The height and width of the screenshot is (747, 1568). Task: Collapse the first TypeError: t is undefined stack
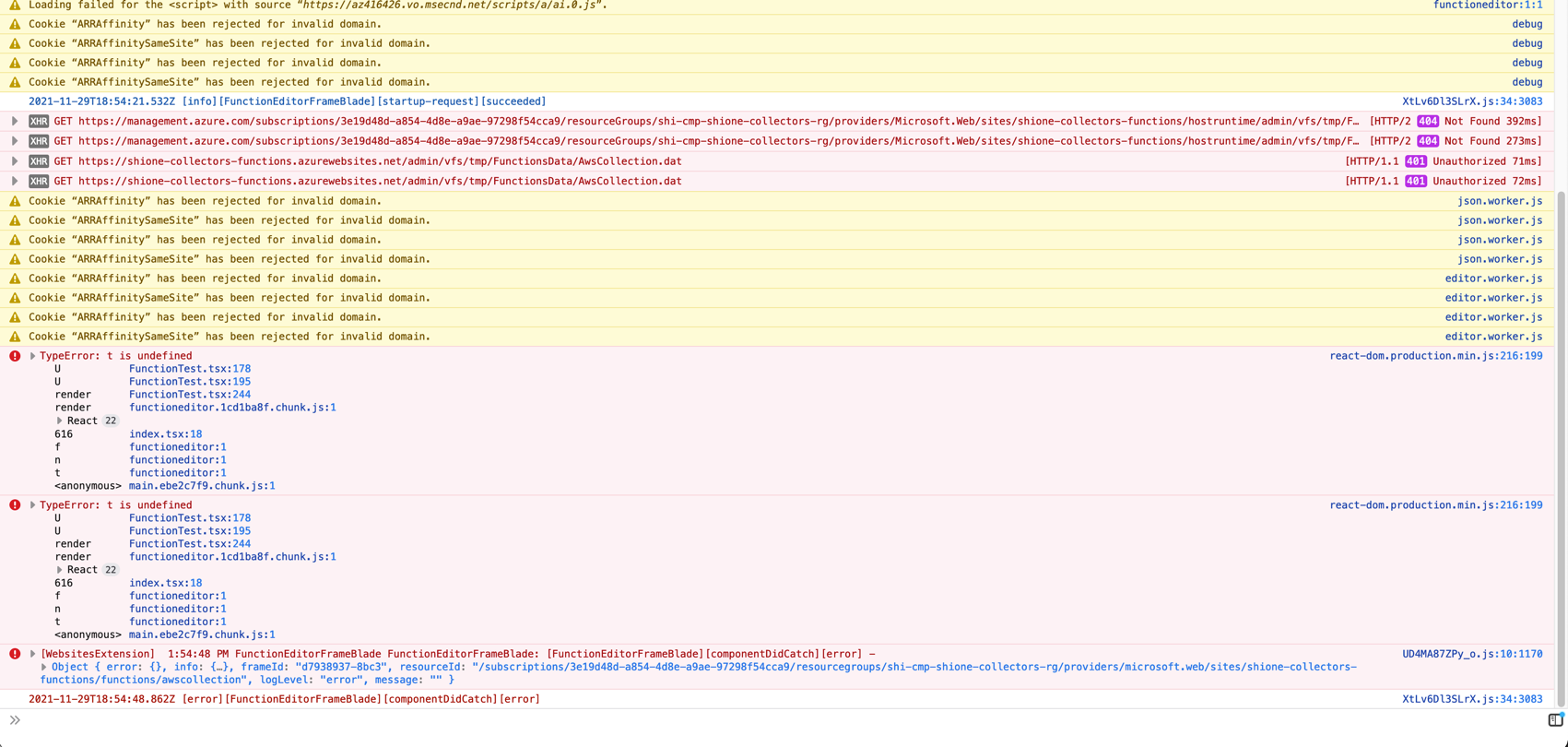point(32,356)
